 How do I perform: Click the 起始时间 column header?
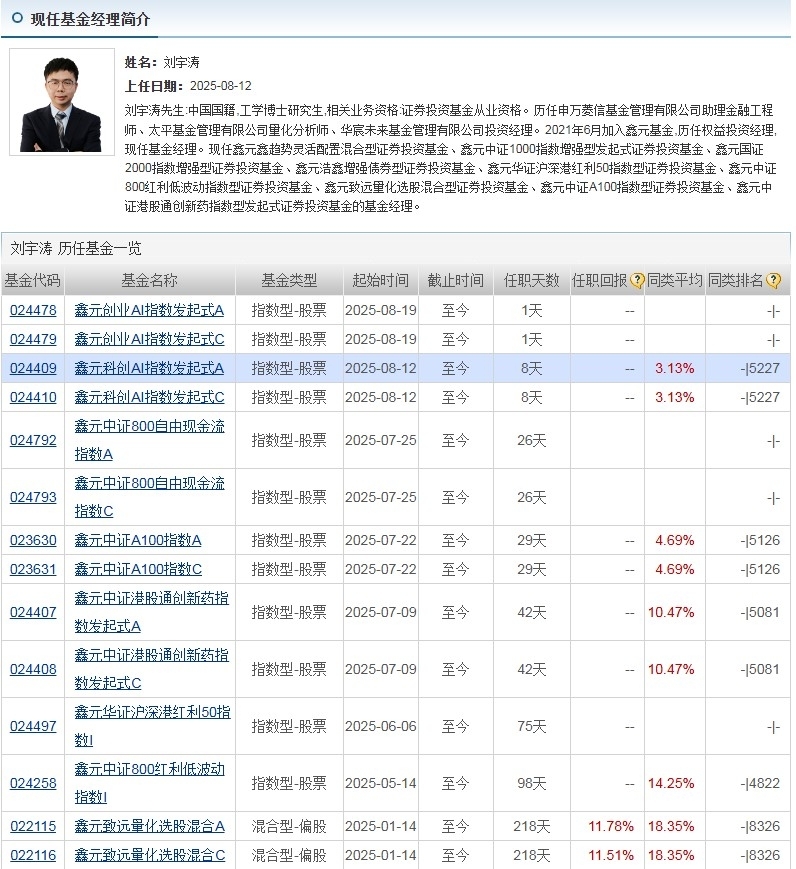pyautogui.click(x=381, y=280)
